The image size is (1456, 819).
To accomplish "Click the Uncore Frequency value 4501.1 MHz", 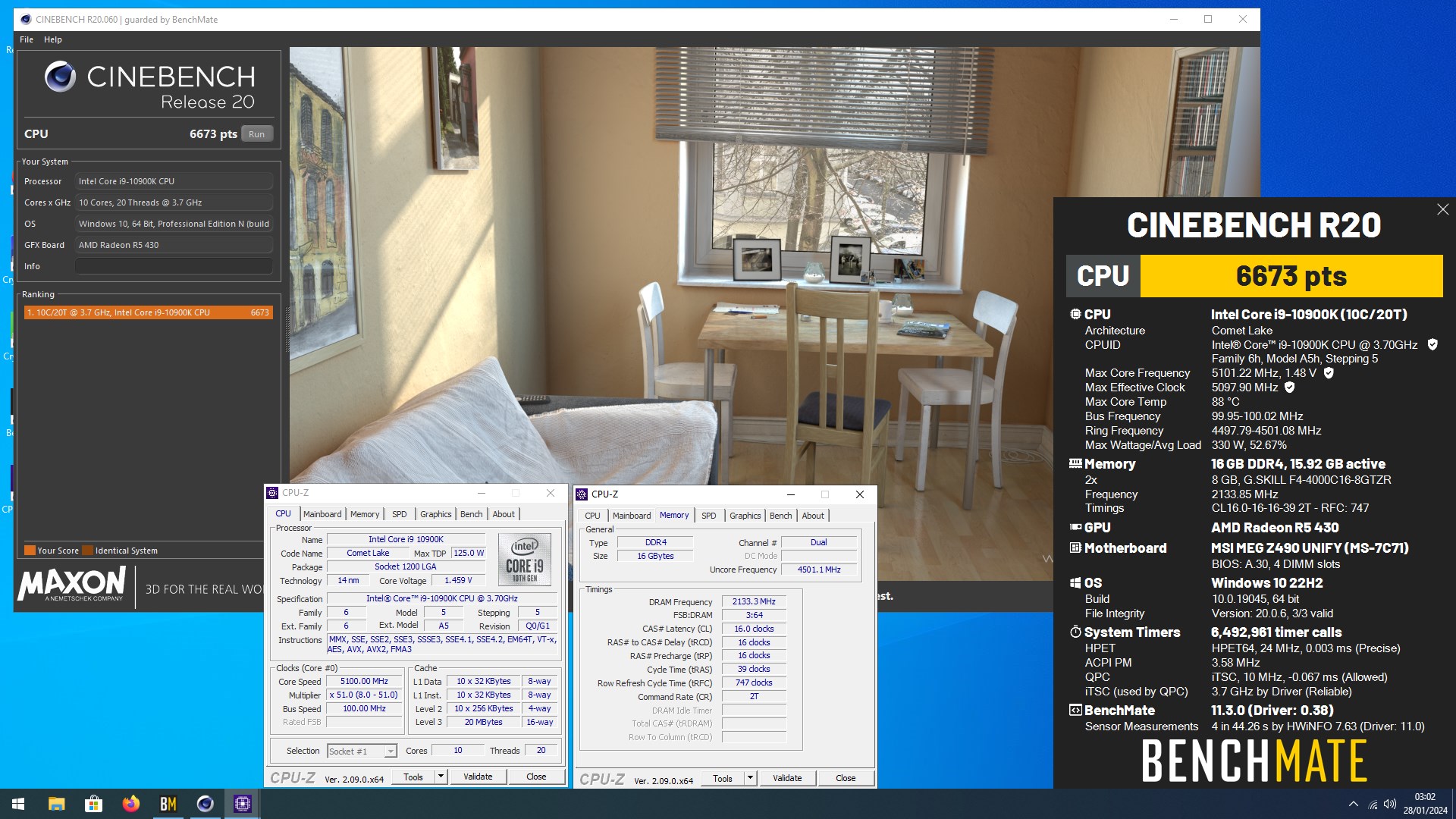I will click(x=819, y=570).
